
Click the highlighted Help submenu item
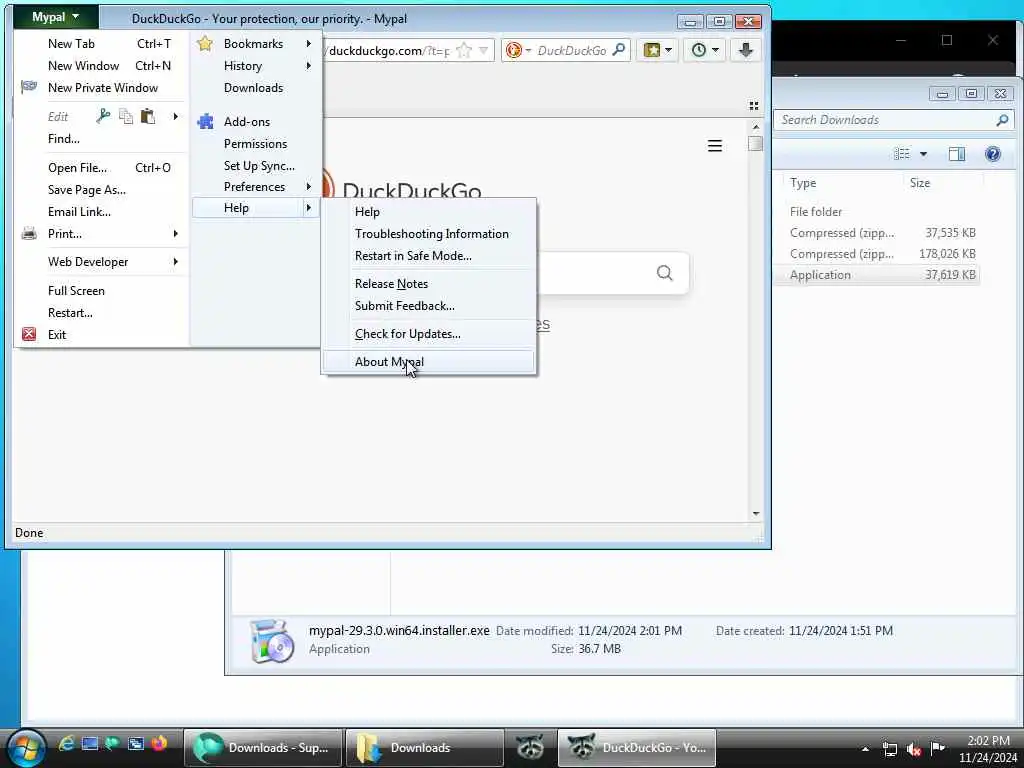pos(255,208)
